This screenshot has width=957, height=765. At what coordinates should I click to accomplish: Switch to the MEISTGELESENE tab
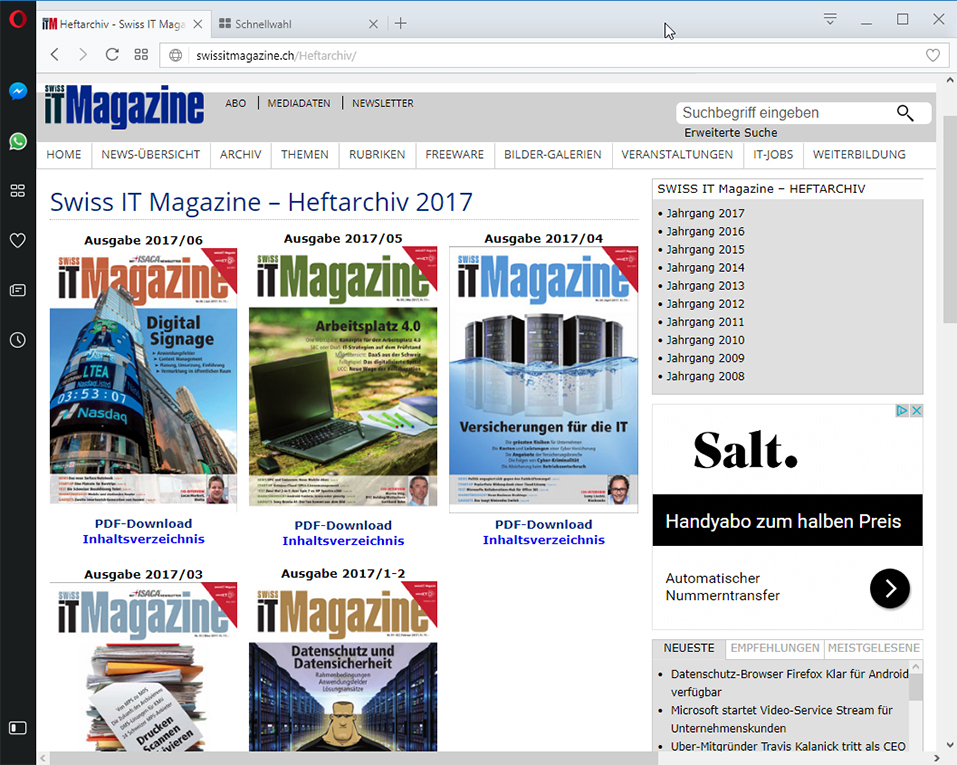[873, 648]
